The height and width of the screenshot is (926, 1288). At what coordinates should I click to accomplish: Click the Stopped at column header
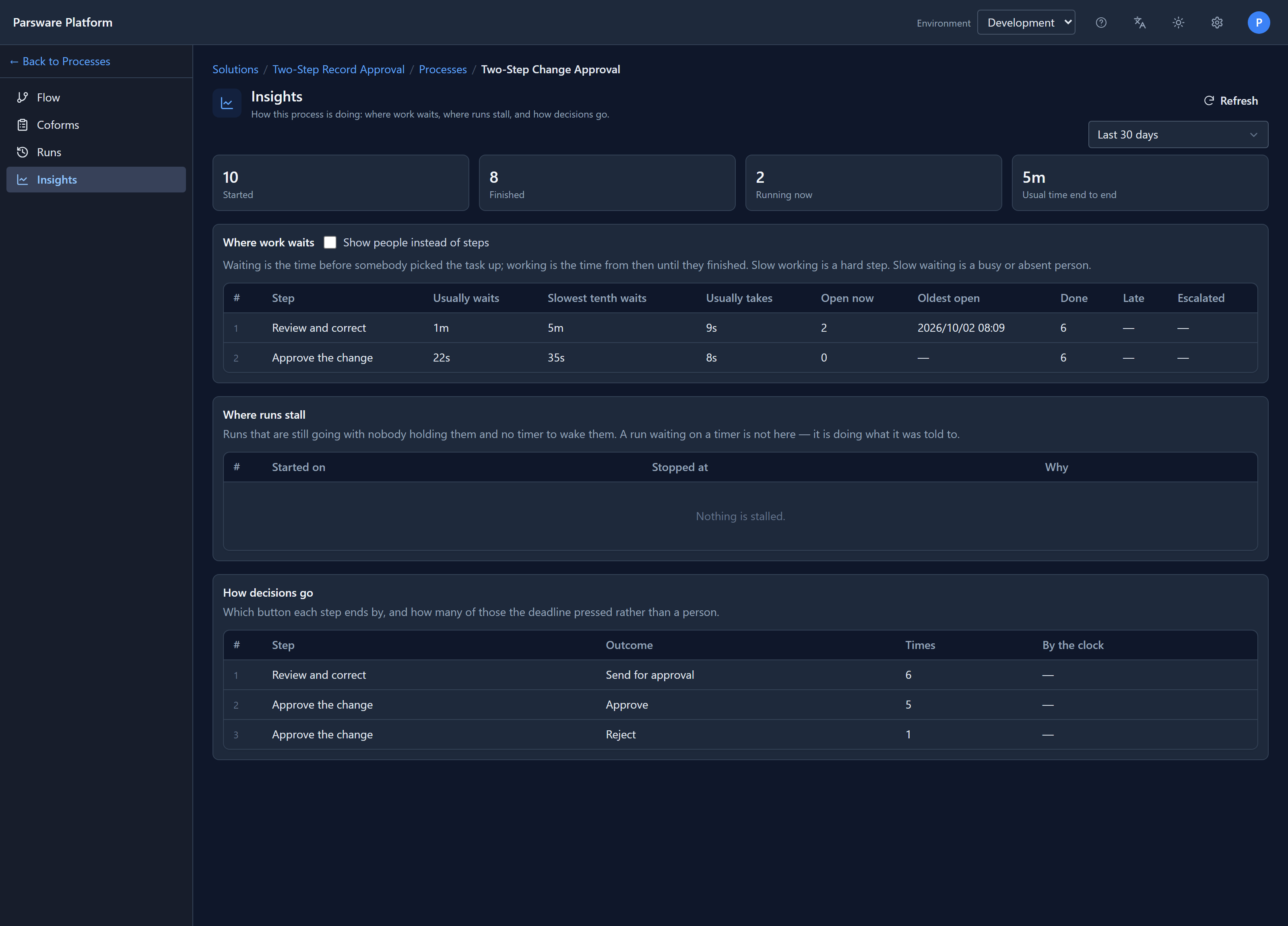(679, 467)
